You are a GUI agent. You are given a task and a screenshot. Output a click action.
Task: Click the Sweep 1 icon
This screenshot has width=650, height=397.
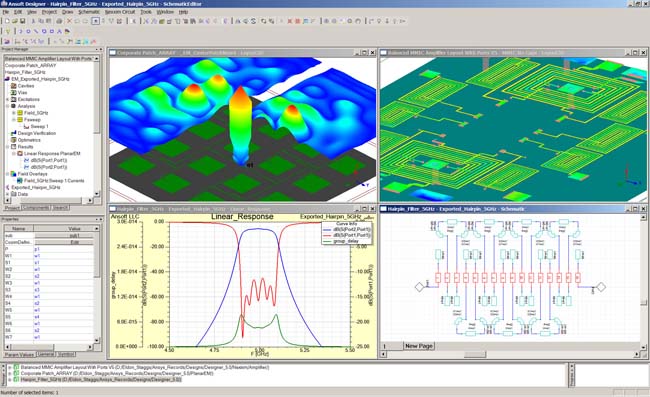pos(26,126)
